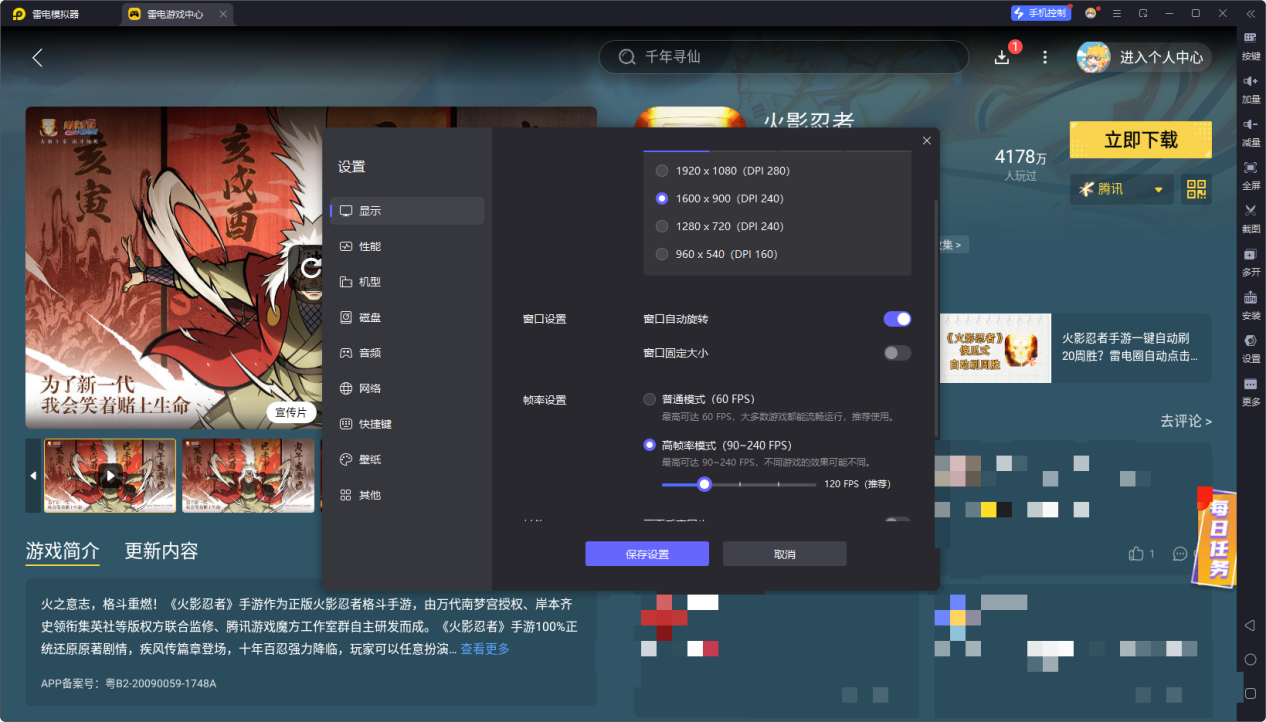This screenshot has height=722, width=1266.
Task: Click the QR code icon
Action: coord(1196,189)
